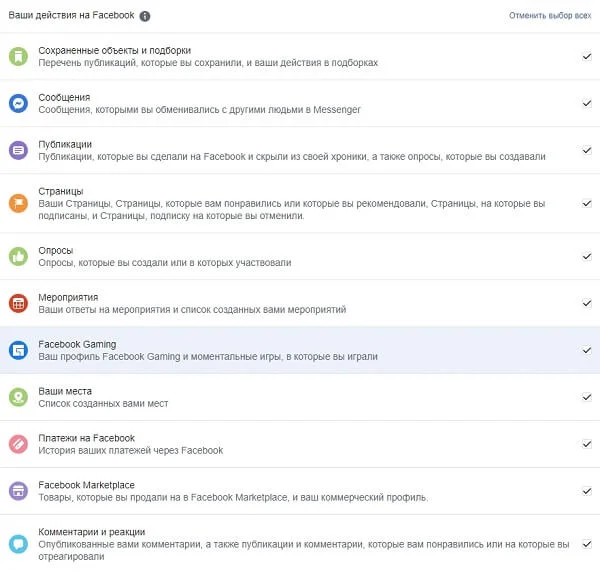Toggle the Платежи на Facebook checkbox

point(587,444)
